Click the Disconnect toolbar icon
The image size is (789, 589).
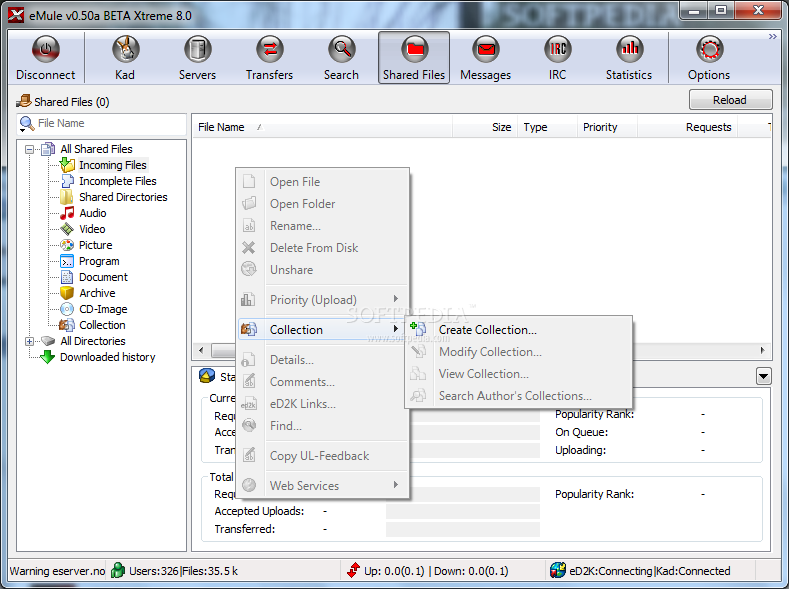coord(46,49)
